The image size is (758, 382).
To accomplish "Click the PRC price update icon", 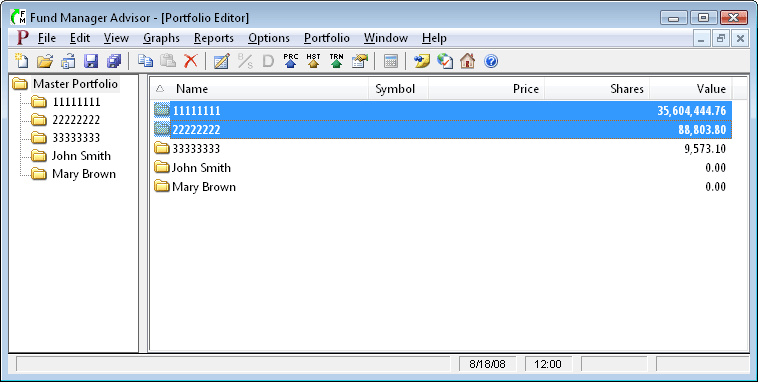I will tap(291, 61).
